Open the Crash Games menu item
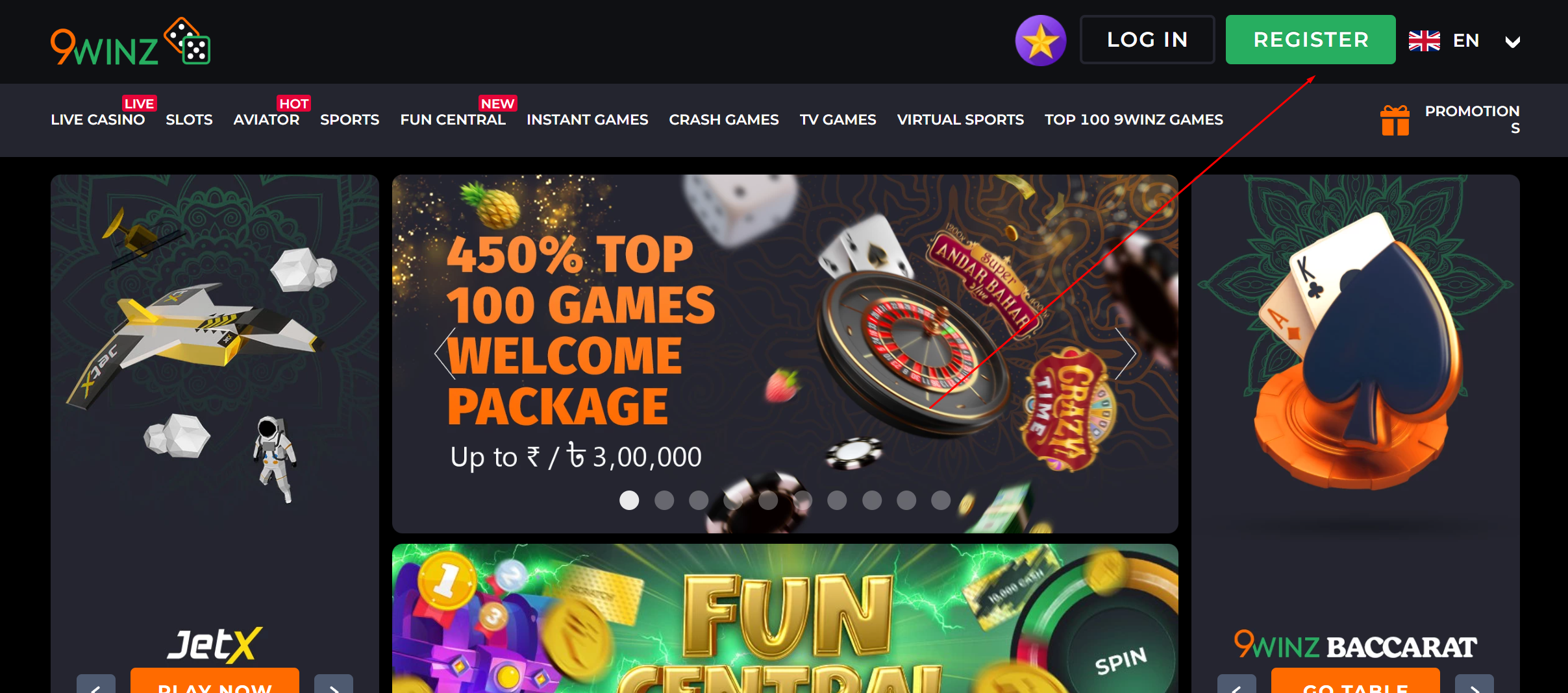 point(724,120)
